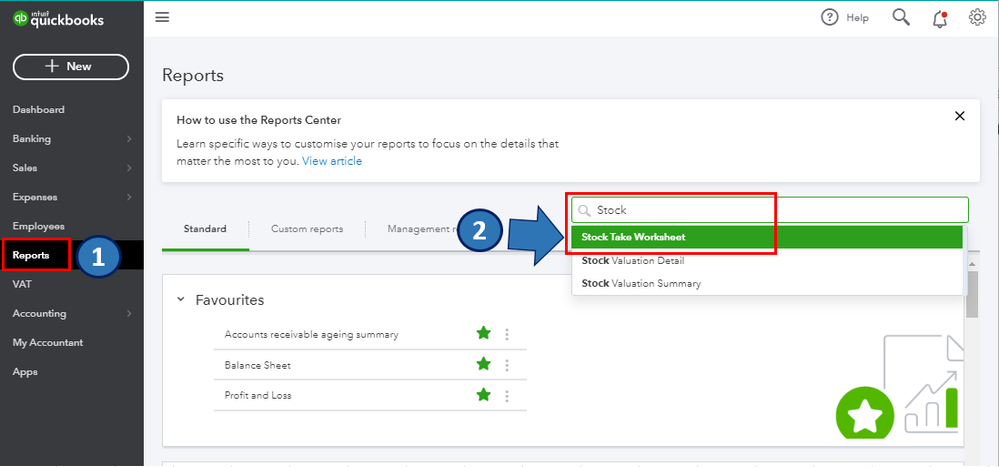Open more options for Profit and Loss
Image resolution: width=999 pixels, height=467 pixels.
(x=507, y=395)
